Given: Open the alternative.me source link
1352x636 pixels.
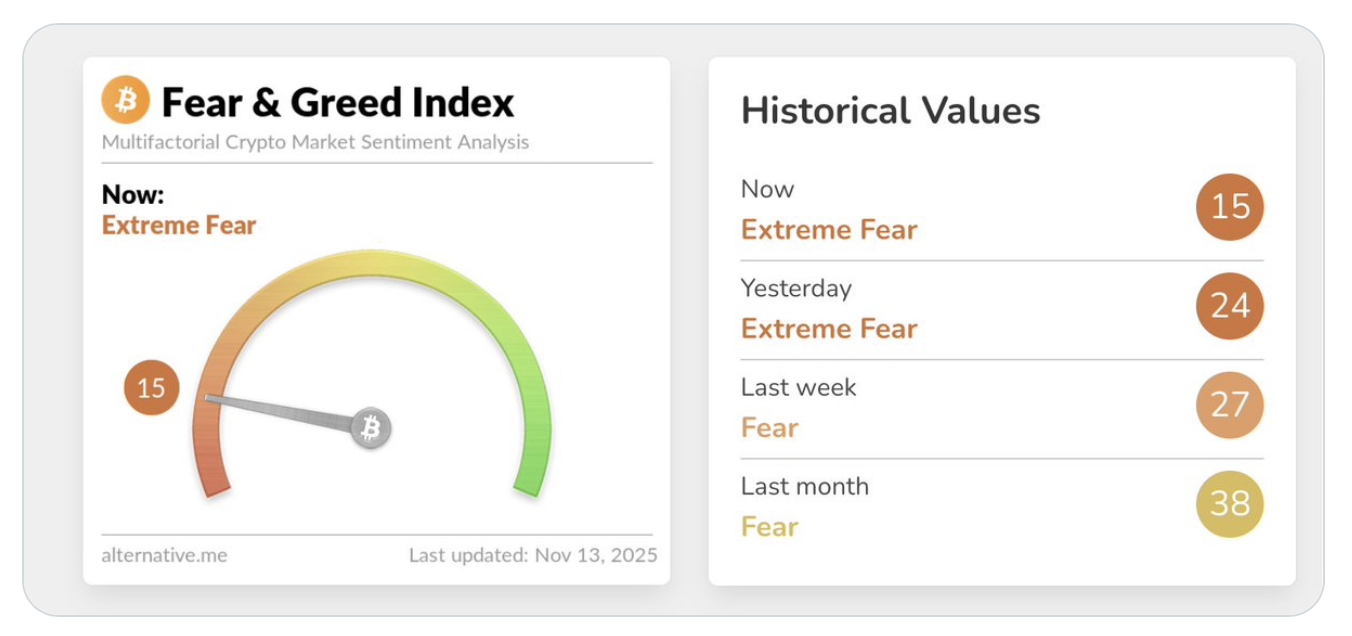Looking at the screenshot, I should 164,554.
